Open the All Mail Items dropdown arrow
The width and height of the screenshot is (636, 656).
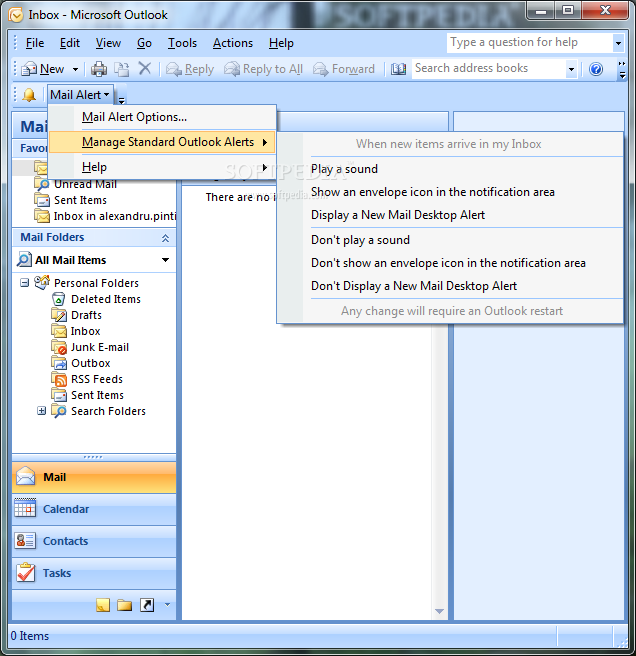tap(165, 260)
